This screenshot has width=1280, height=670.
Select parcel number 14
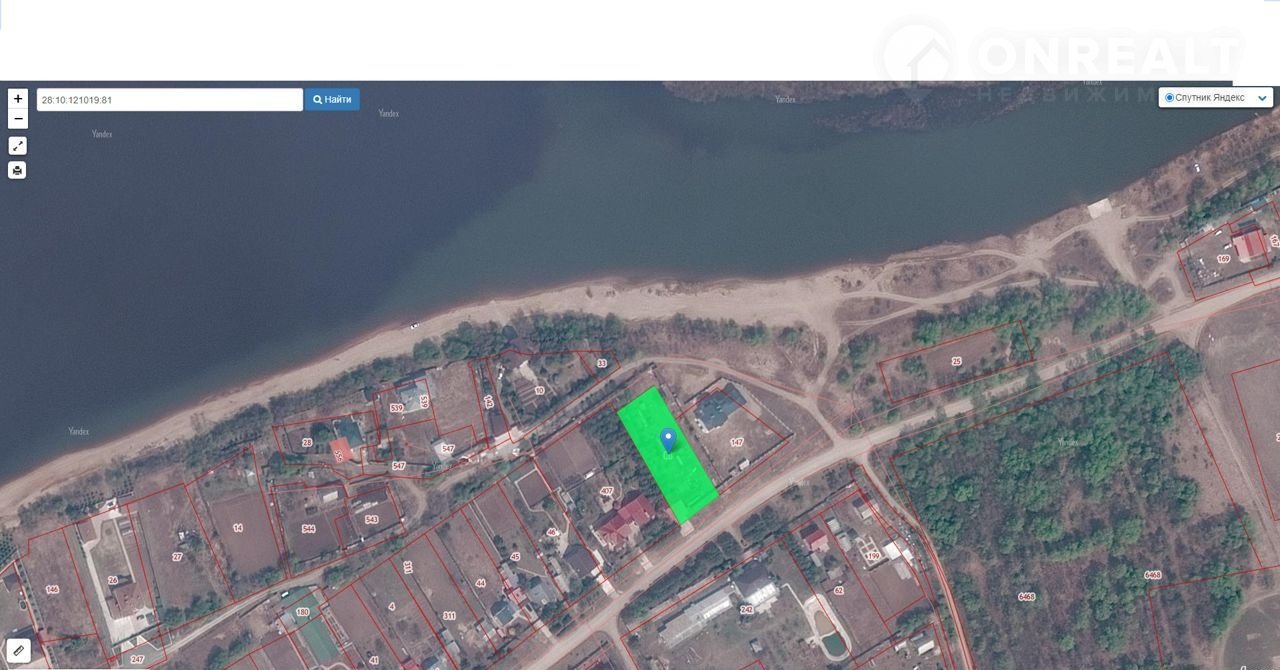[237, 528]
